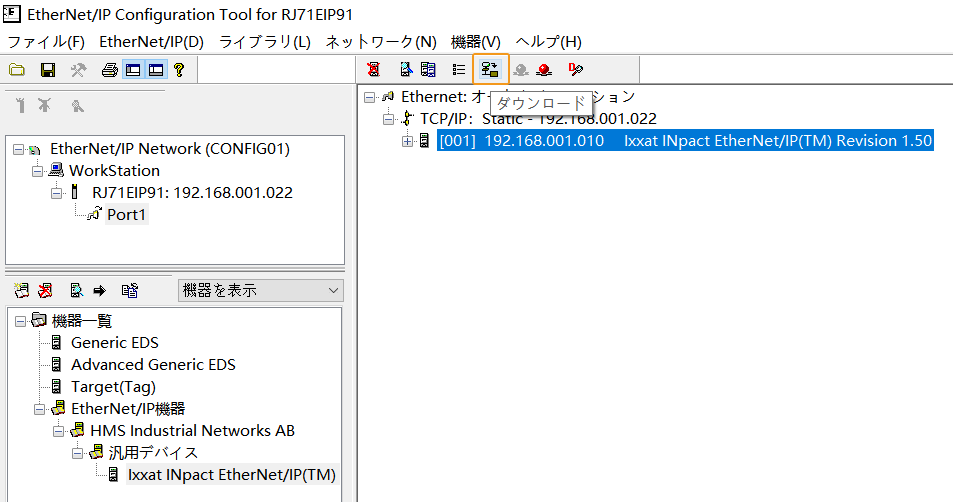The image size is (953, 502).
Task: Select EtherNet/IP Network (CONFIG01) in tree
Action: (170, 149)
